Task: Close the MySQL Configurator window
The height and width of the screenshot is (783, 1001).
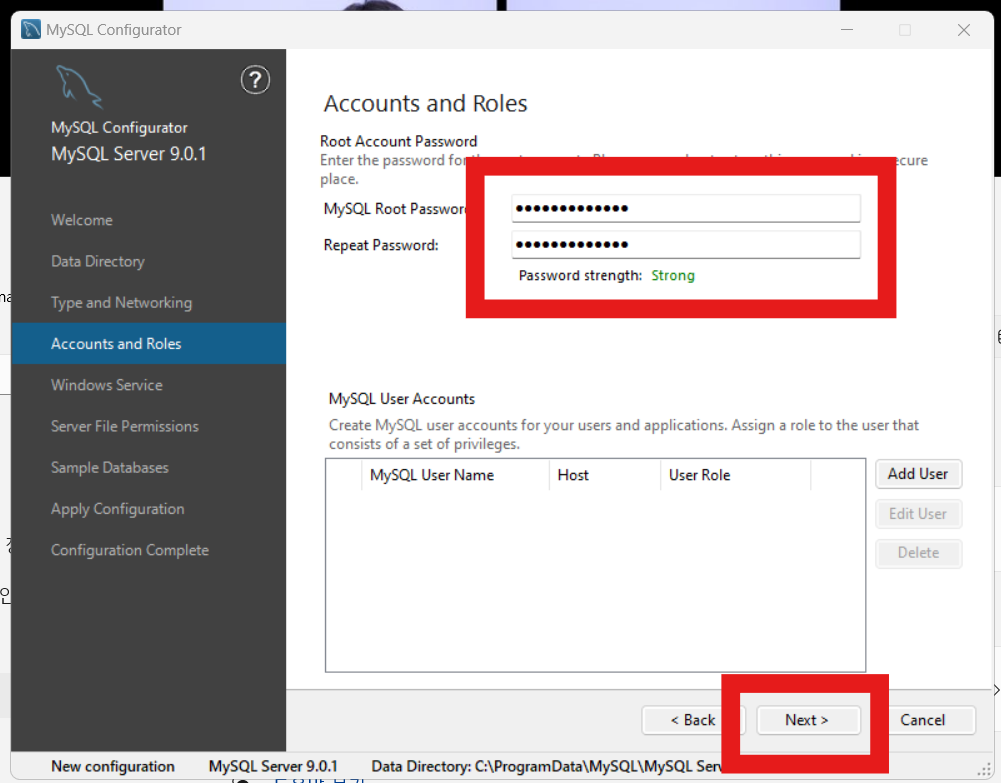Action: point(964,30)
